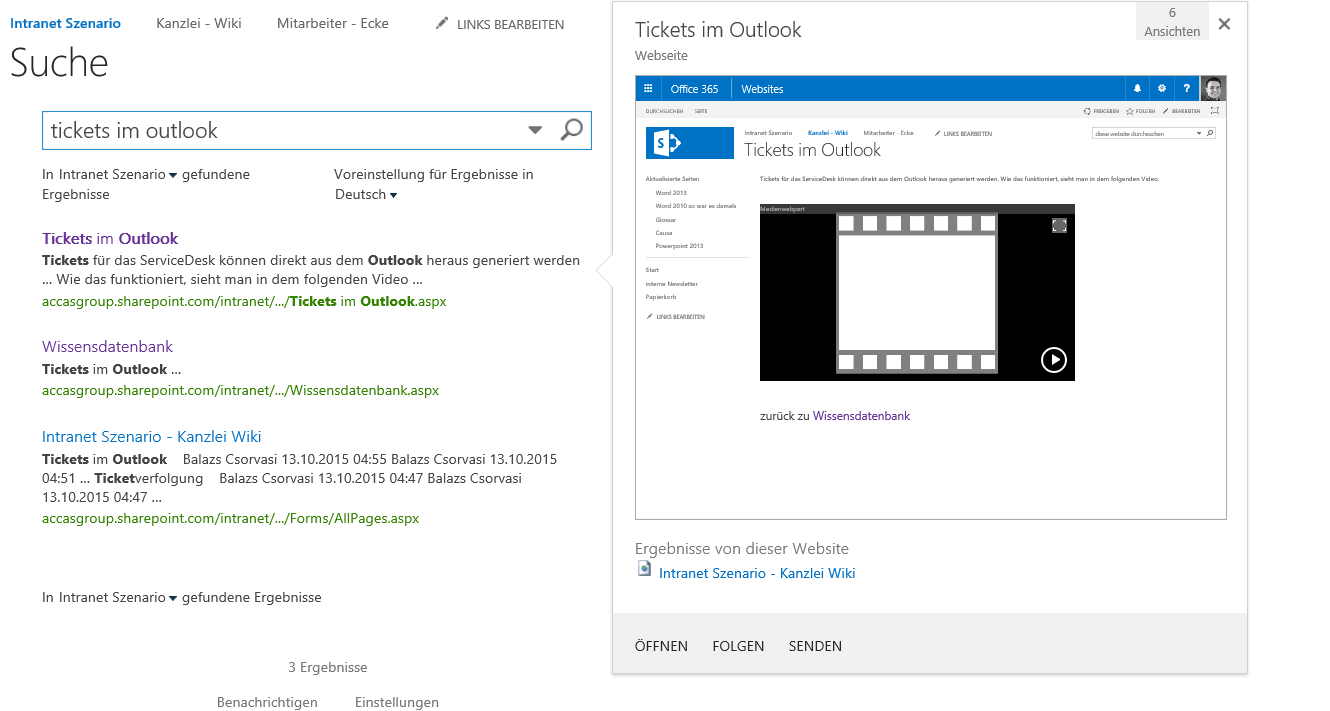Click the user profile picture in preview

pos(1213,88)
